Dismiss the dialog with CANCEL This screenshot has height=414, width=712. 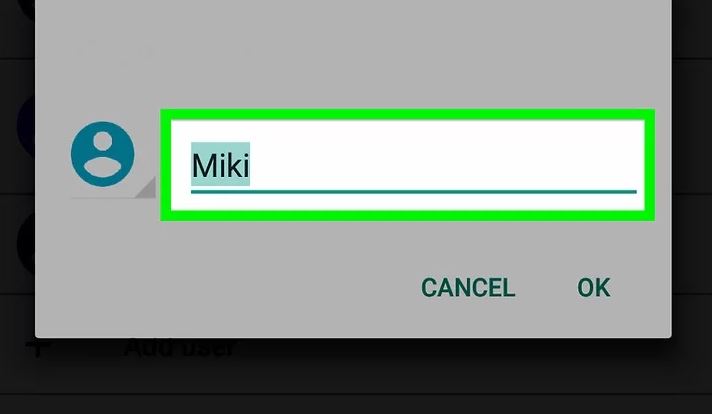click(x=468, y=287)
